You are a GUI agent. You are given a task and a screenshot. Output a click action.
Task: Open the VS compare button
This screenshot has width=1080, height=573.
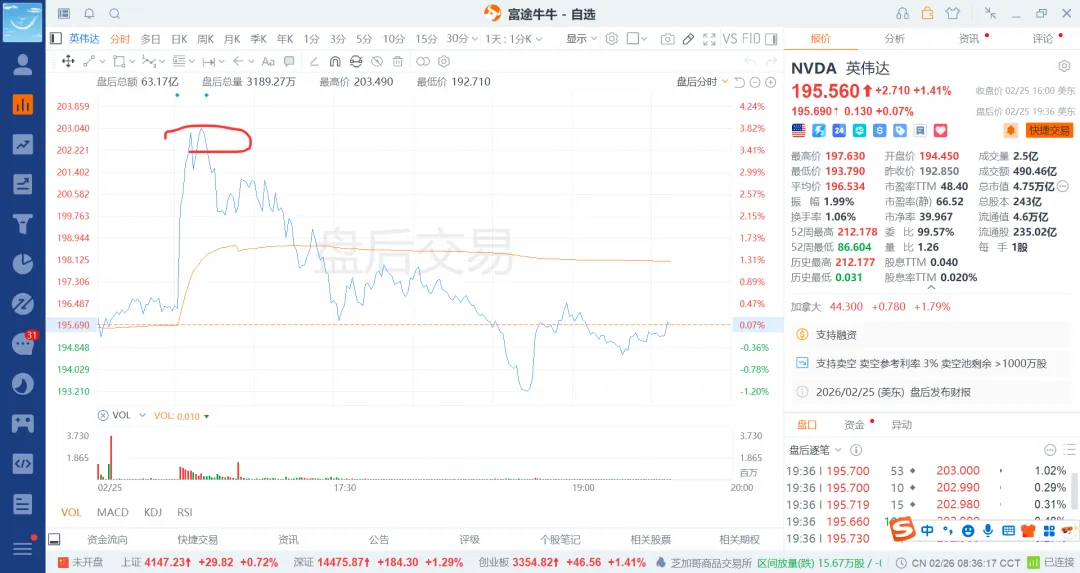click(x=730, y=39)
